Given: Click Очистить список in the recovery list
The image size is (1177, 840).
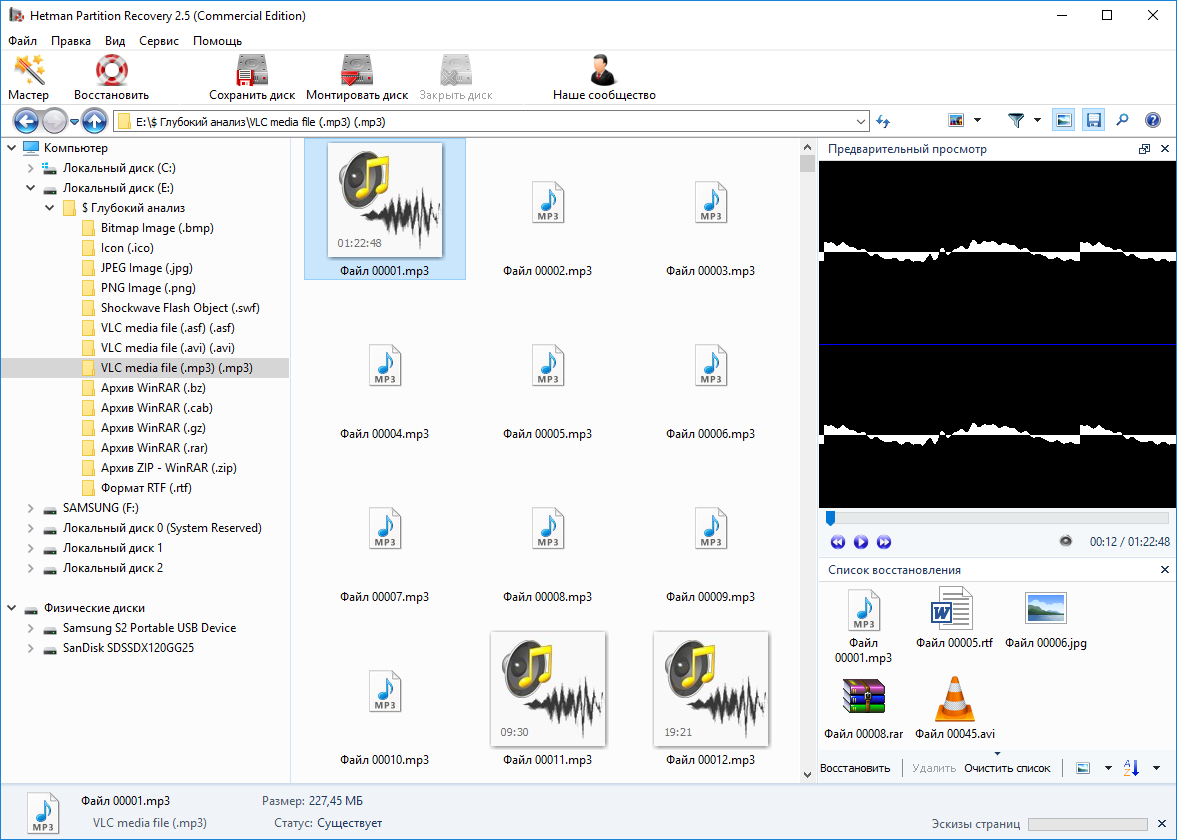Looking at the screenshot, I should (x=1007, y=768).
